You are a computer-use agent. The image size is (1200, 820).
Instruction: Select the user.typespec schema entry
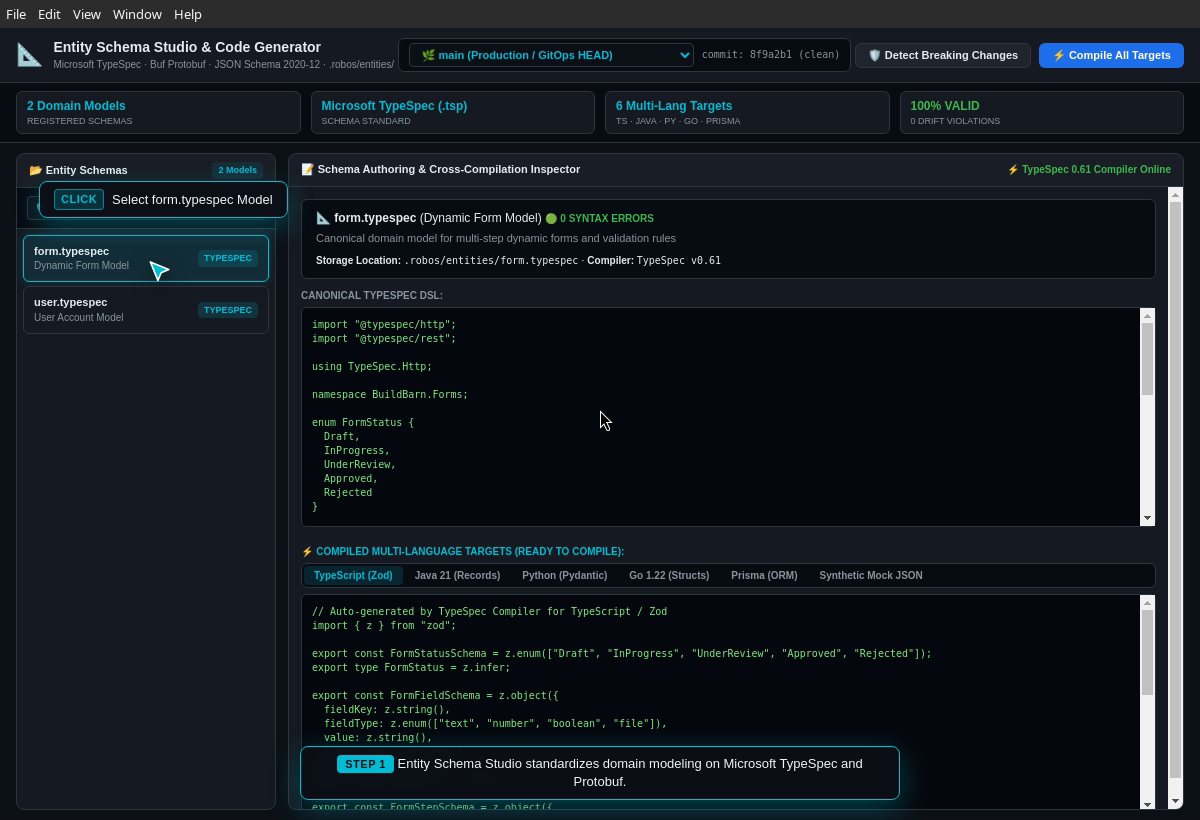(146, 309)
